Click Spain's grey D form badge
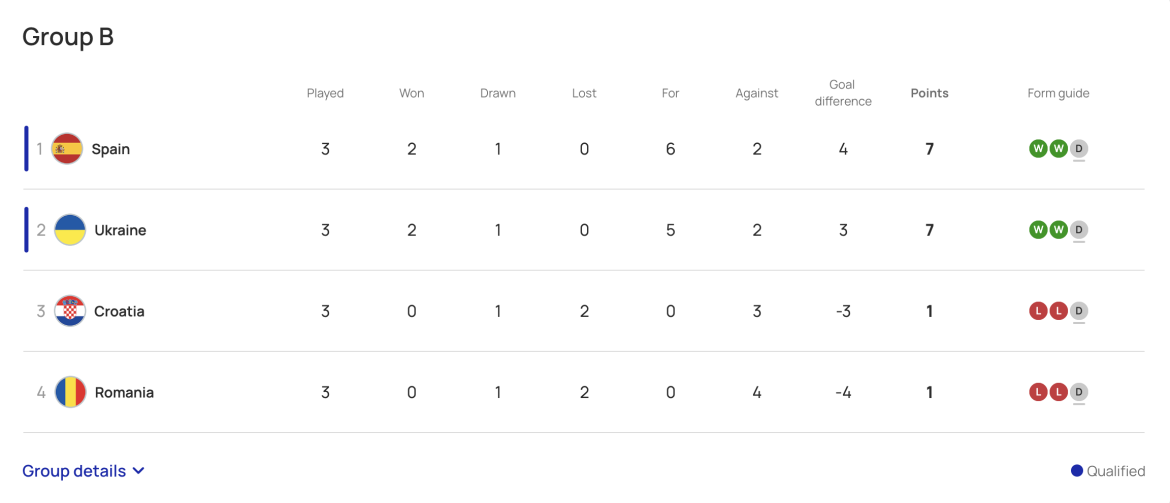 click(1078, 149)
